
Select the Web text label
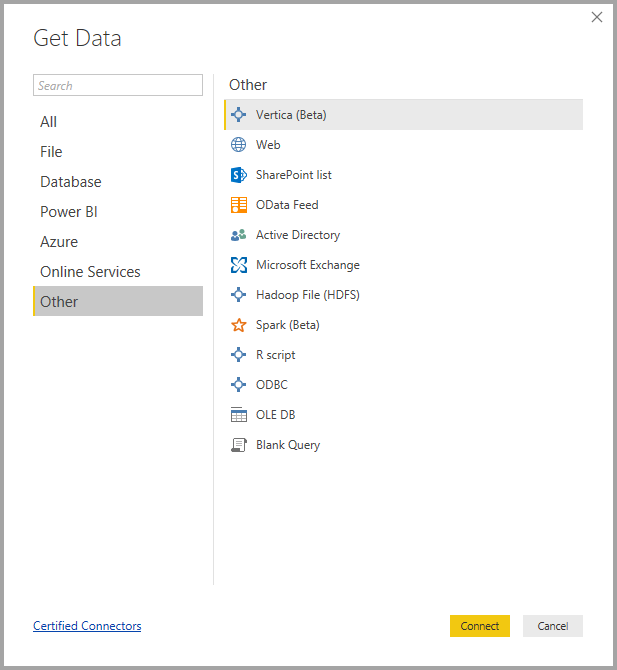tap(268, 144)
